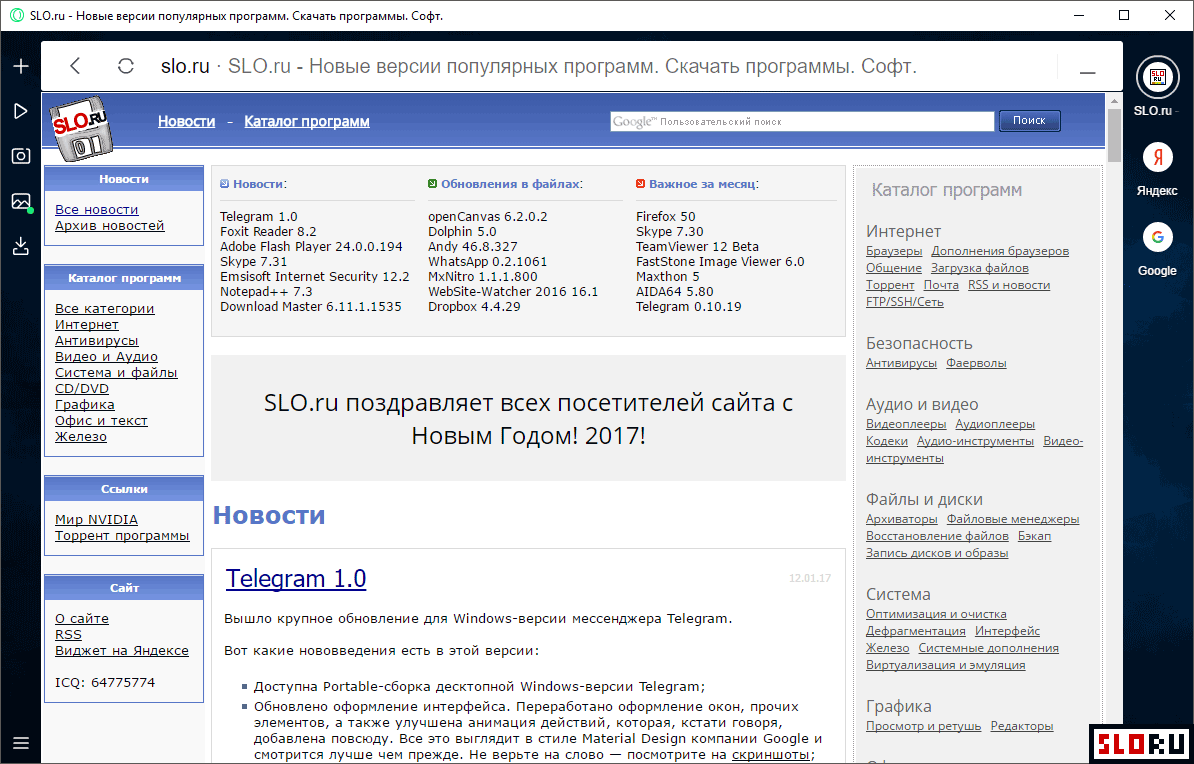Open the FTP/SSH/Сеть category link

pos(905,302)
